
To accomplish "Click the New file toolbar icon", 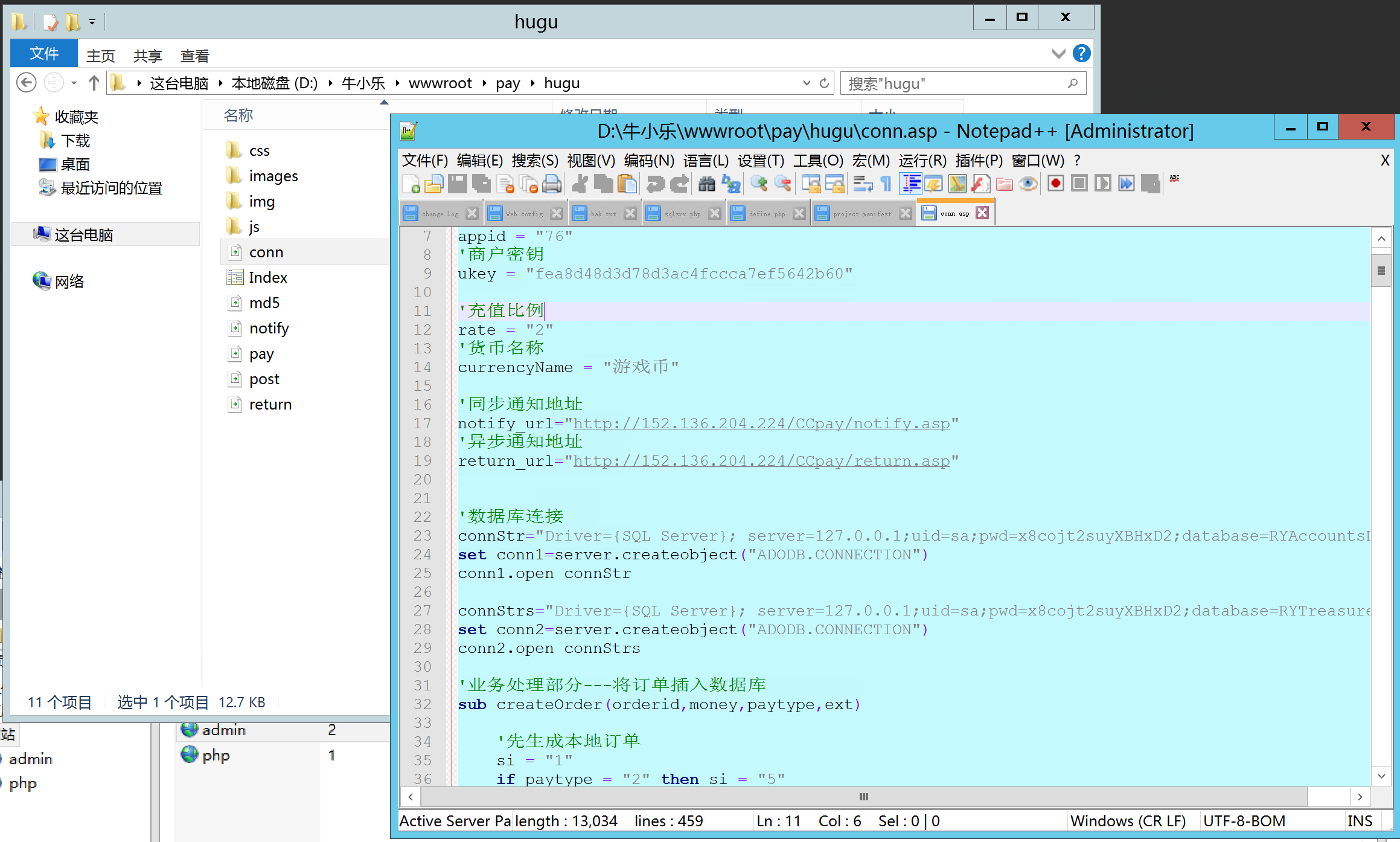I will pyautogui.click(x=411, y=184).
